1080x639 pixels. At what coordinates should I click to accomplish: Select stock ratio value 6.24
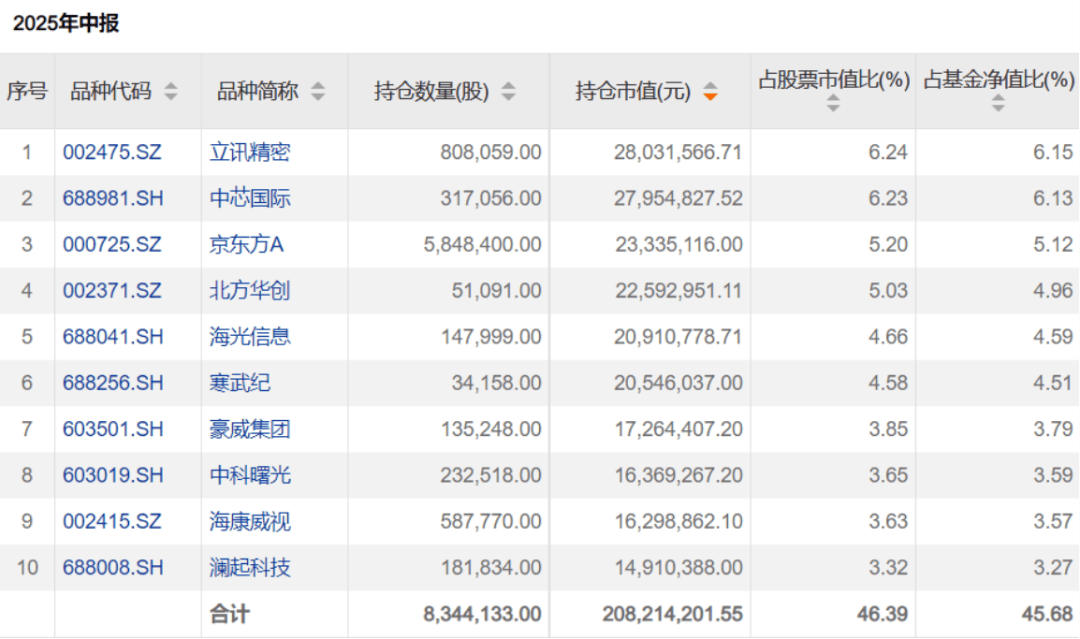tap(888, 151)
